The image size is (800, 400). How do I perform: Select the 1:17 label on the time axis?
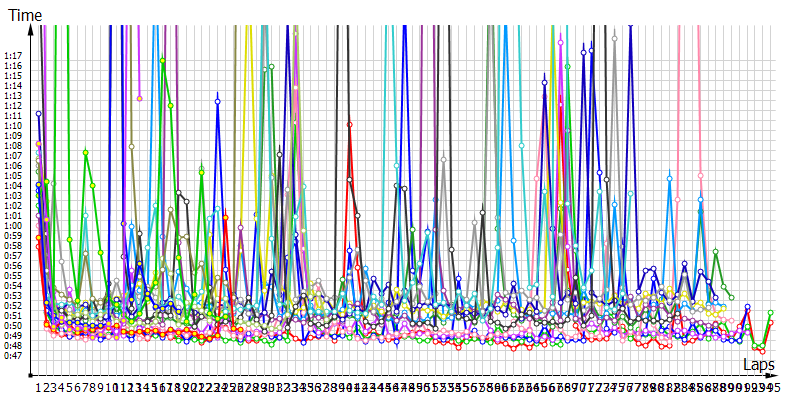point(13,56)
